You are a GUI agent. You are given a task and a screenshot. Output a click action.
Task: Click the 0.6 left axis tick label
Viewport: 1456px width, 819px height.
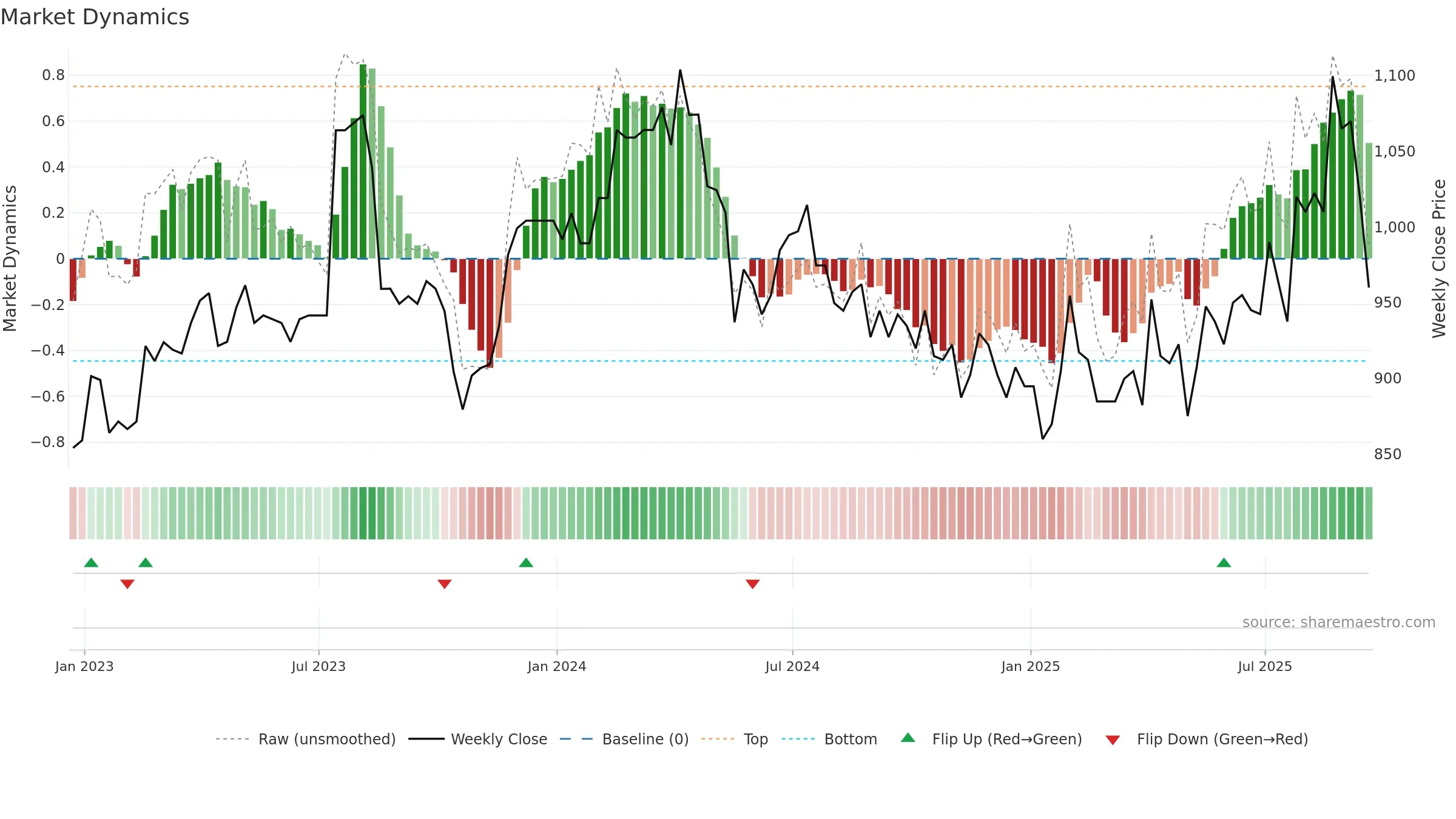(x=53, y=121)
